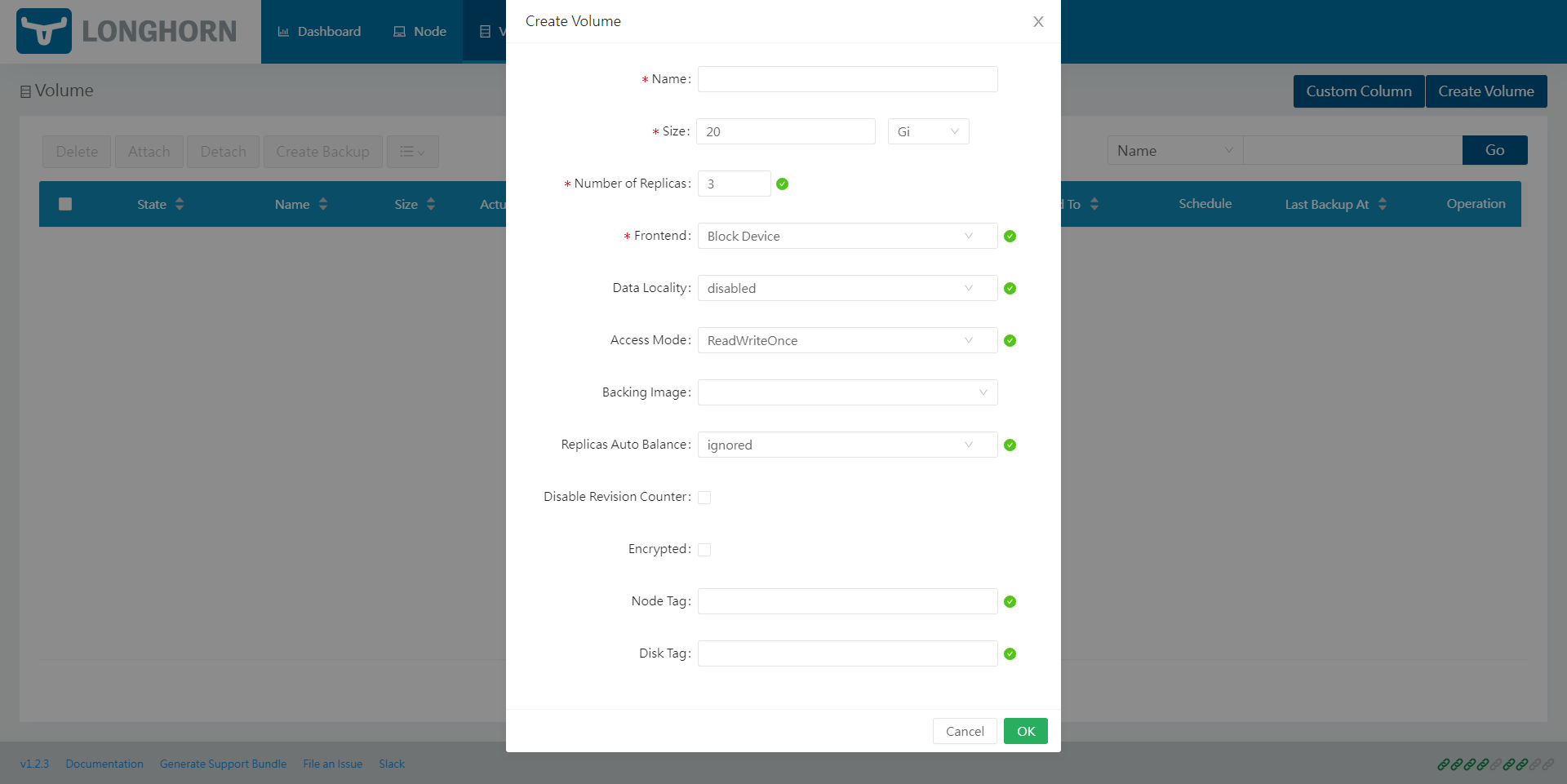Click green check icon beside Node Tag

[x=1010, y=602]
